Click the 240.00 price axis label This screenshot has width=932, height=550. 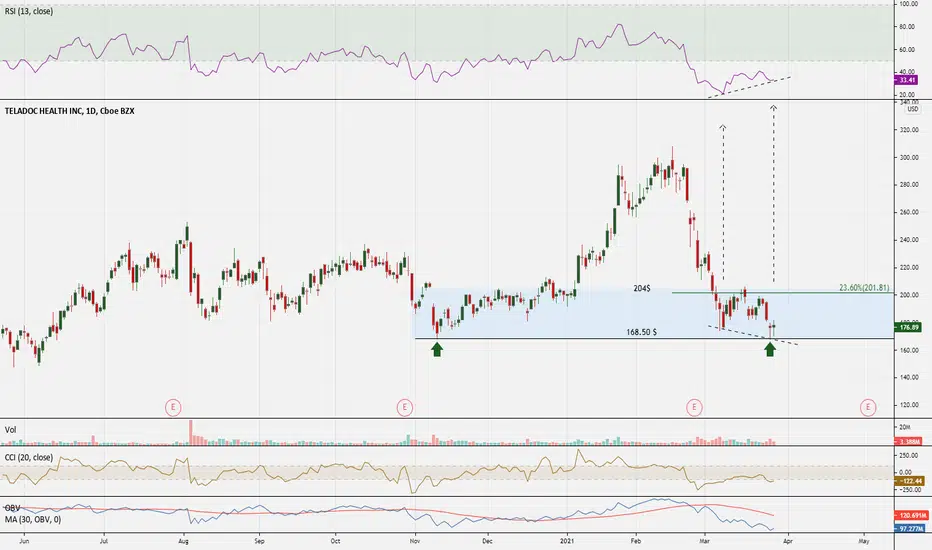(908, 240)
